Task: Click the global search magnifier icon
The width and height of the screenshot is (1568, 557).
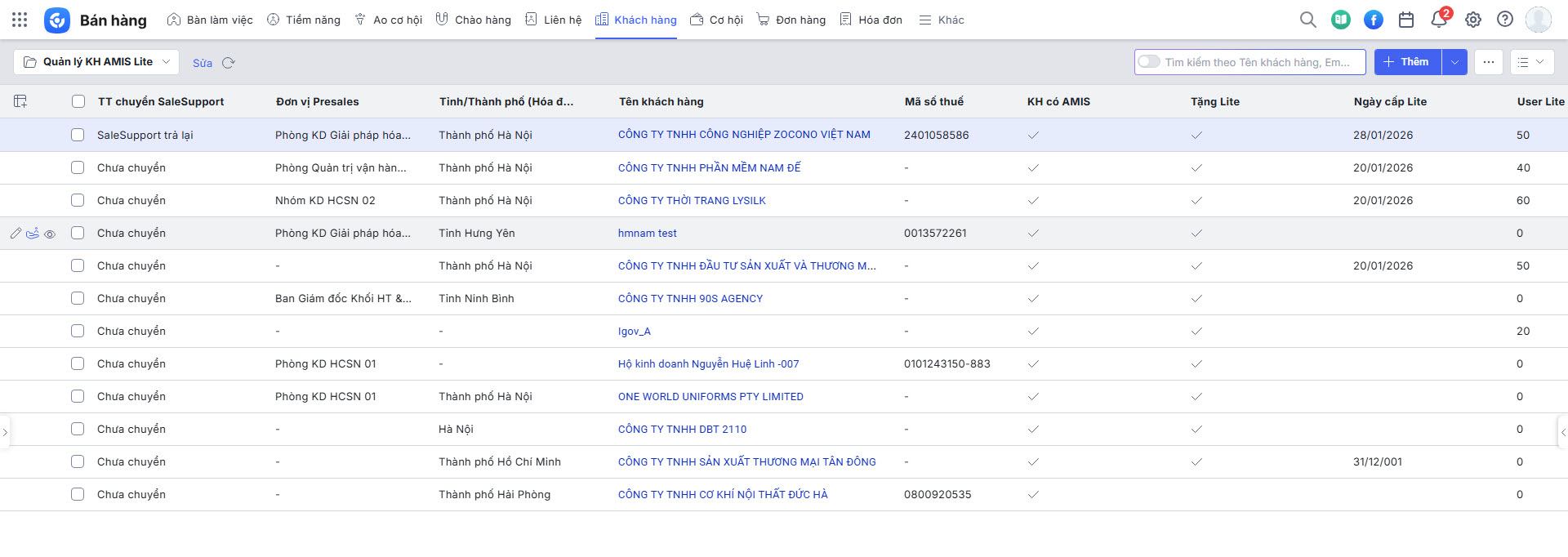Action: tap(1307, 20)
